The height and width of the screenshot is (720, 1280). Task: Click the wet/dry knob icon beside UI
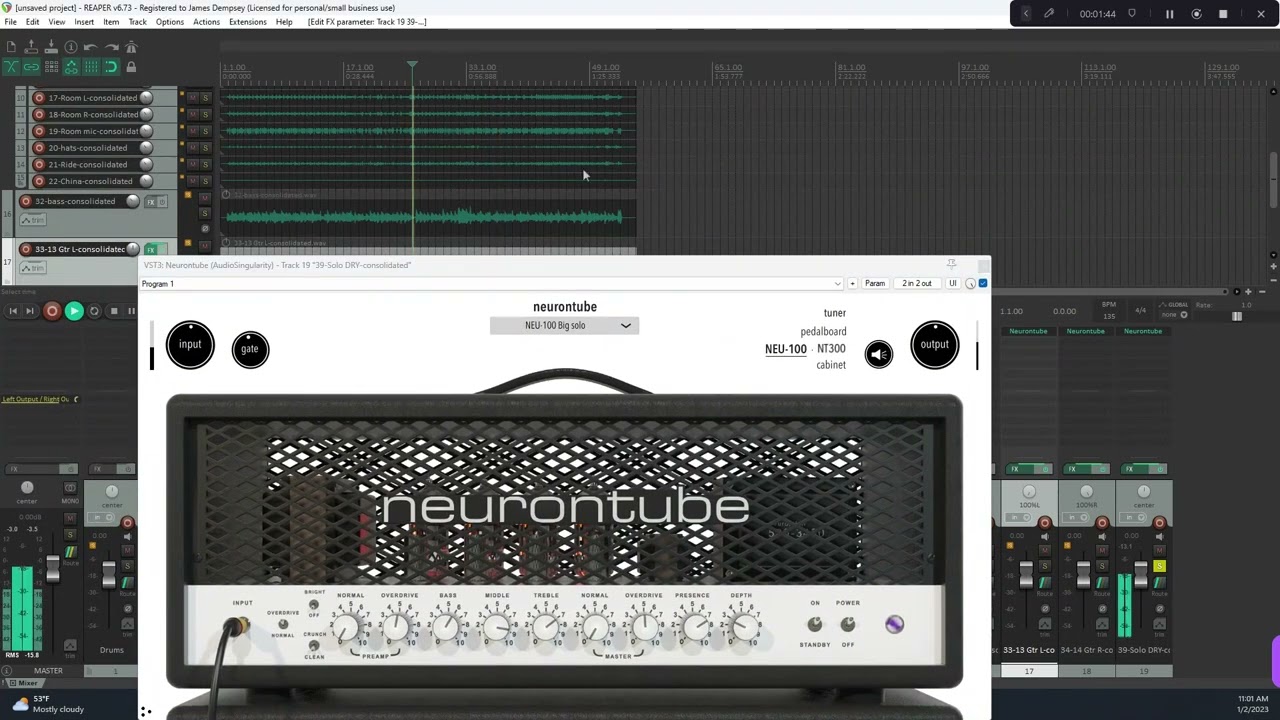coord(970,284)
